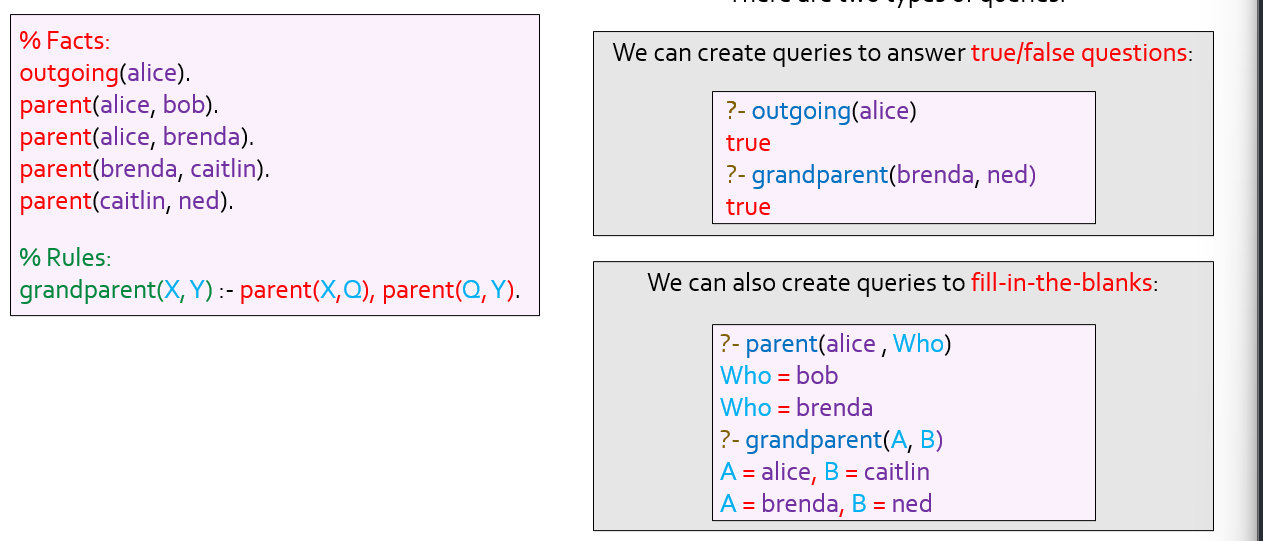Click the '% Facts:' heading text

[64, 41]
